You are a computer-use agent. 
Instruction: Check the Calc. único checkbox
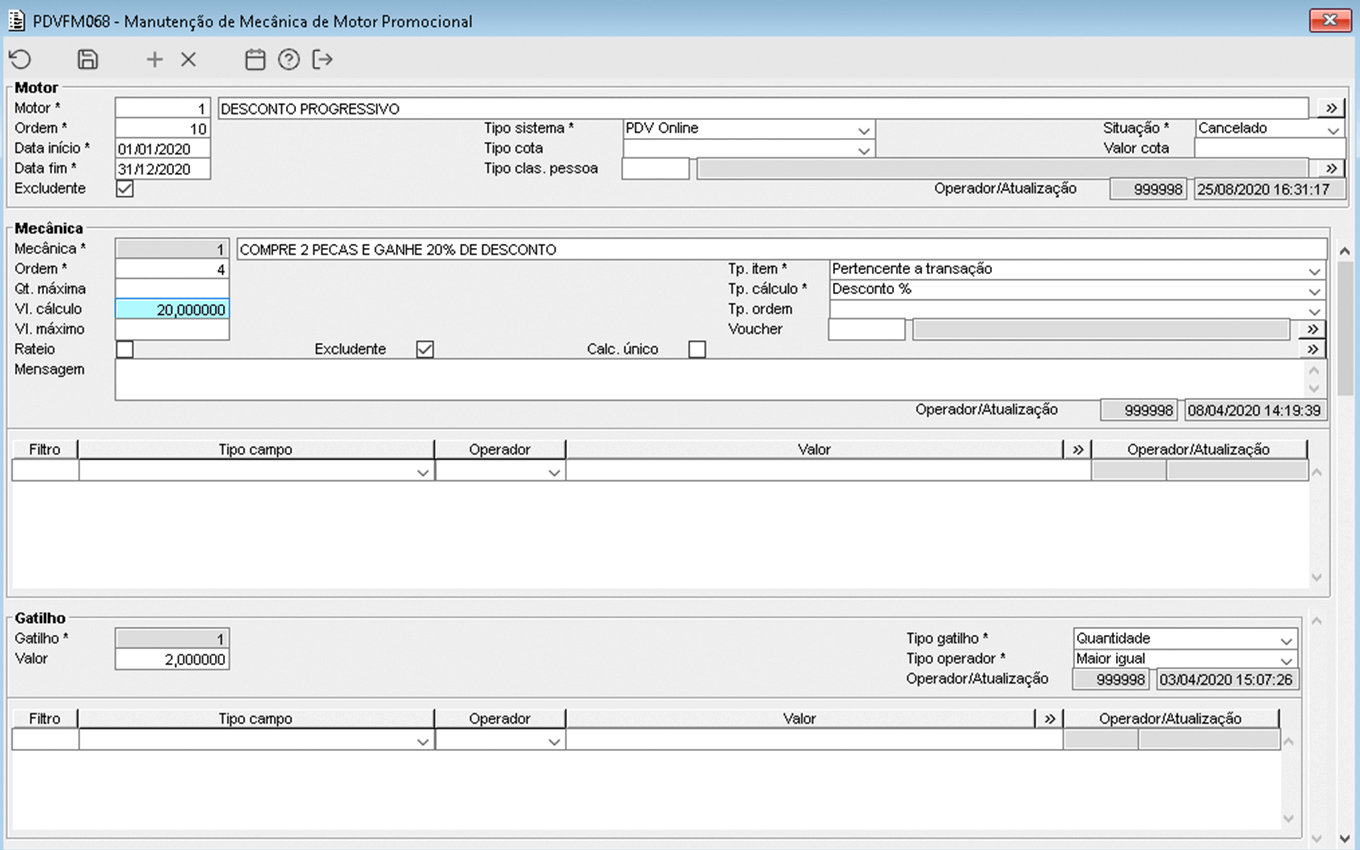coord(697,349)
